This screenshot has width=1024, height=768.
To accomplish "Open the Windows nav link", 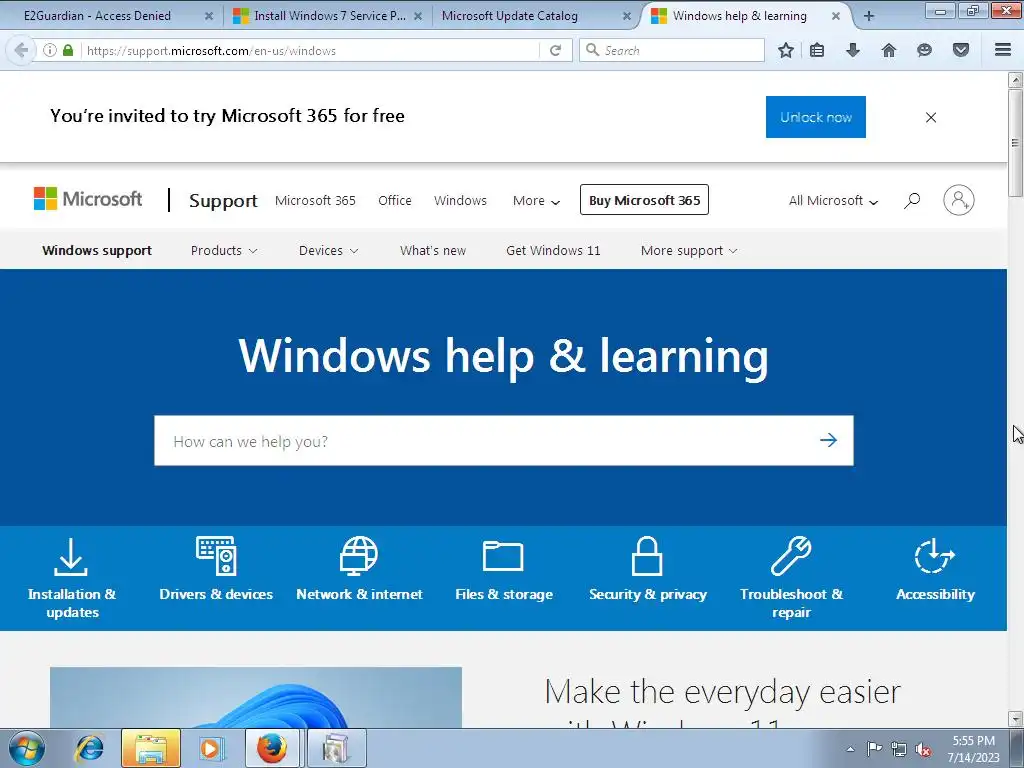I will click(460, 200).
